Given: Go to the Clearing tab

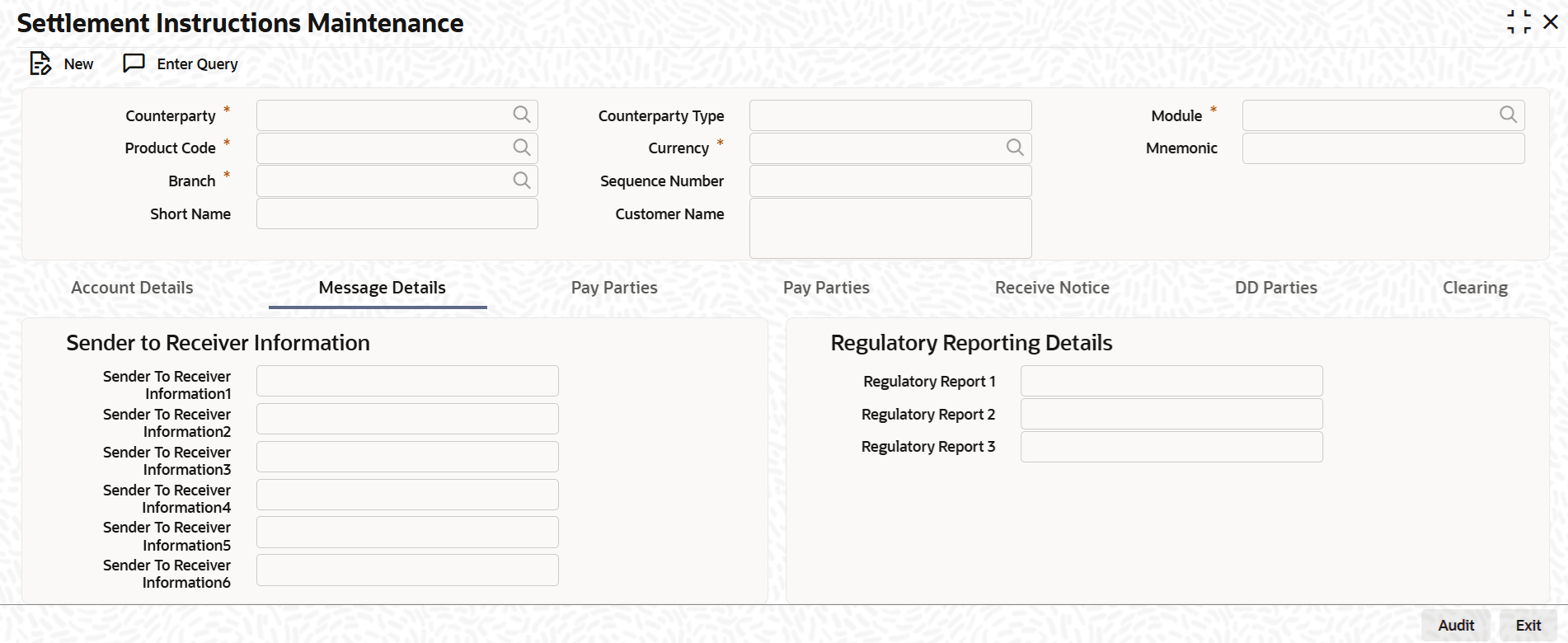Looking at the screenshot, I should coord(1474,288).
